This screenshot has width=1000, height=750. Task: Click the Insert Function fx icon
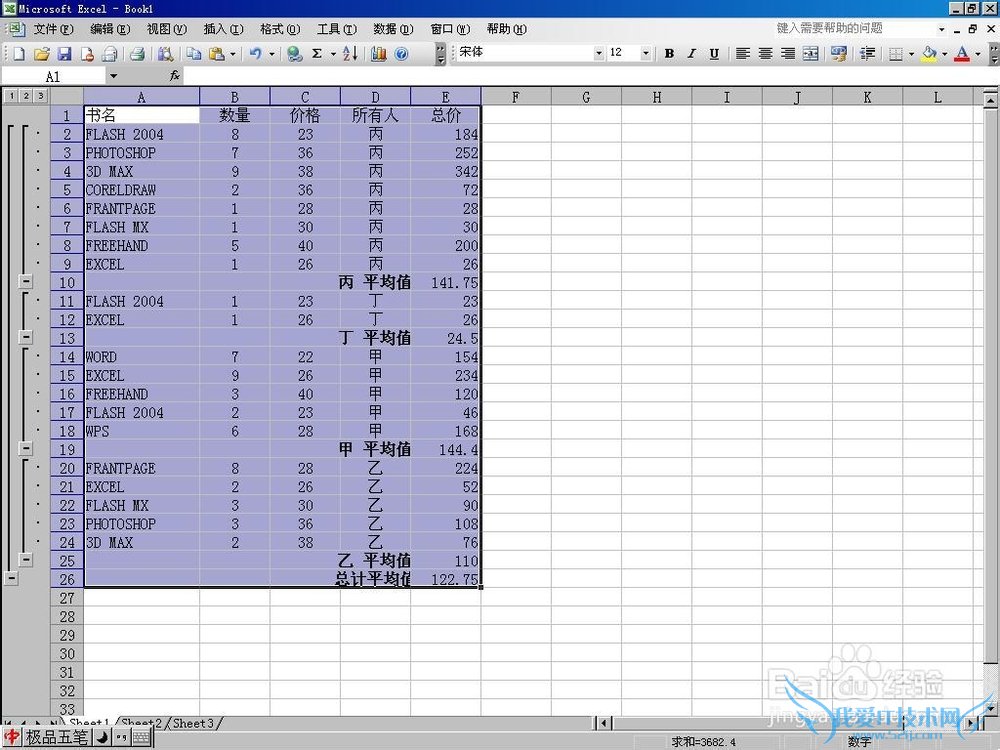pyautogui.click(x=174, y=76)
